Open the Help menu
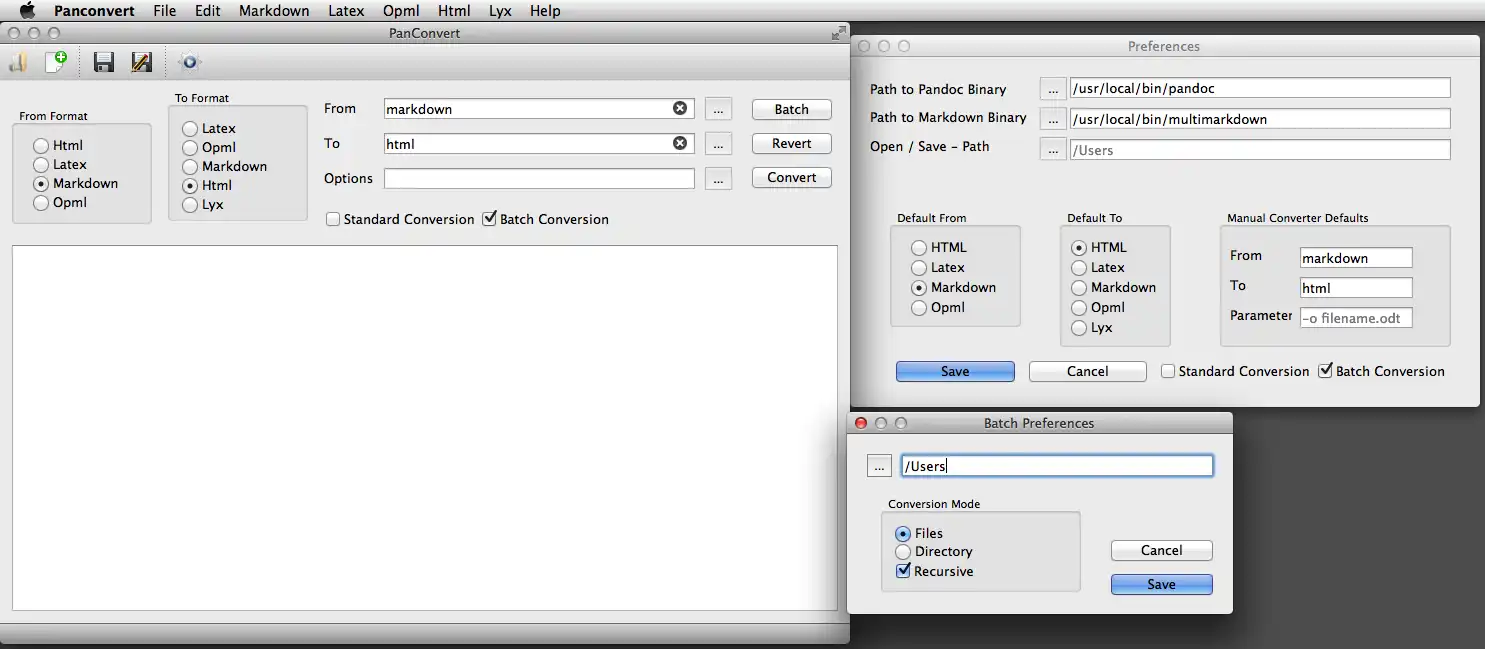The width and height of the screenshot is (1485, 649). click(x=545, y=11)
